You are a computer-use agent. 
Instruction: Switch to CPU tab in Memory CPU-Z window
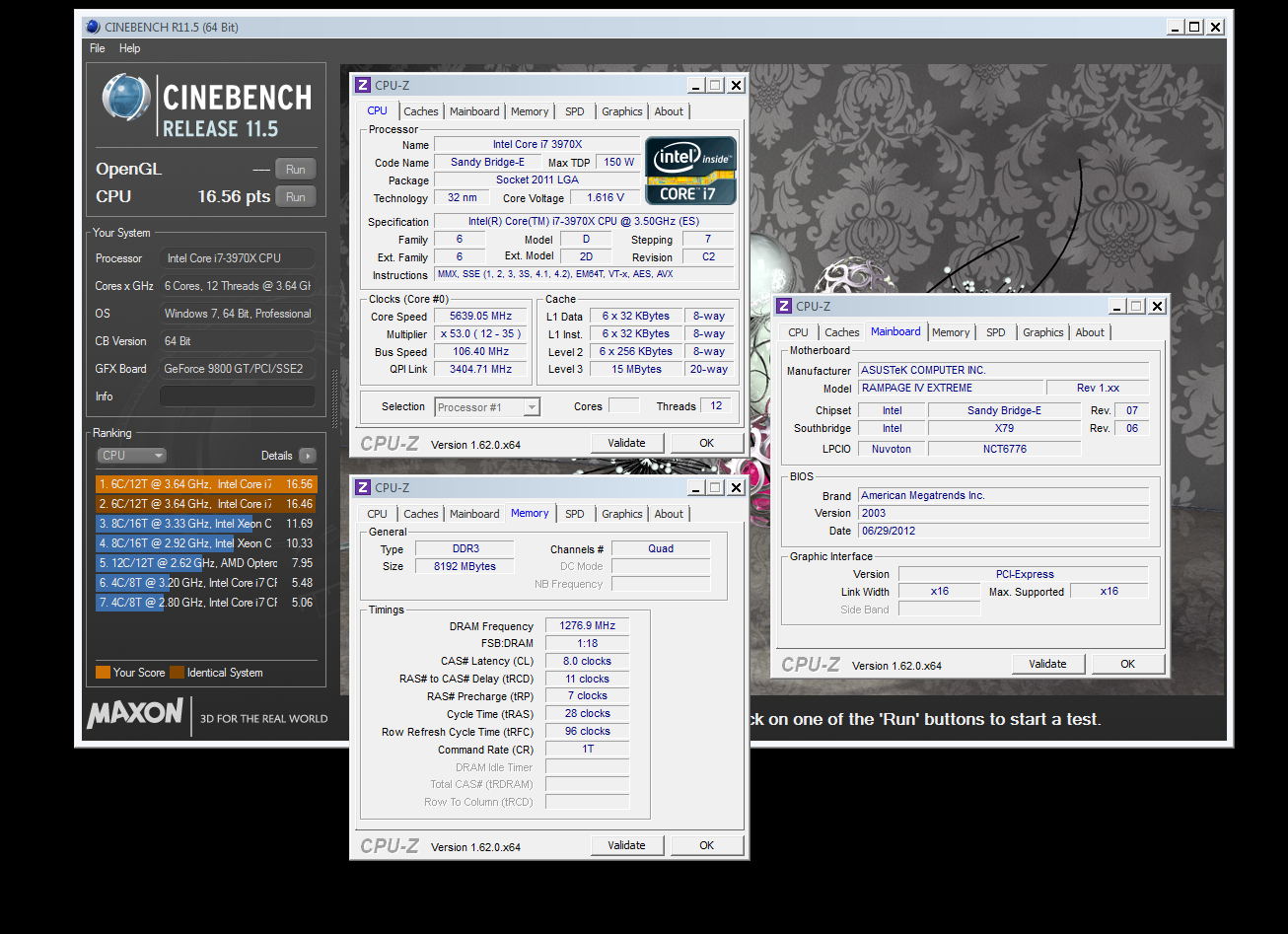pos(378,514)
